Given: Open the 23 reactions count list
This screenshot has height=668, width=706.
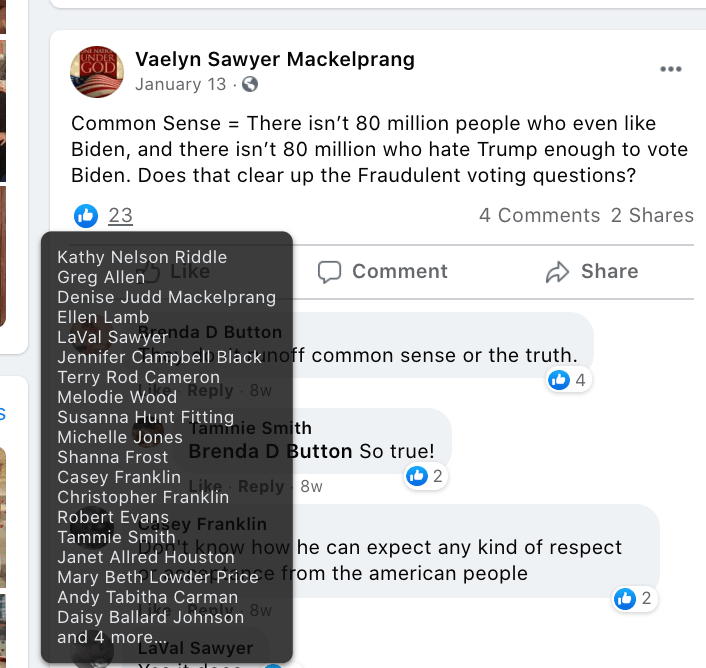Looking at the screenshot, I should (x=120, y=215).
